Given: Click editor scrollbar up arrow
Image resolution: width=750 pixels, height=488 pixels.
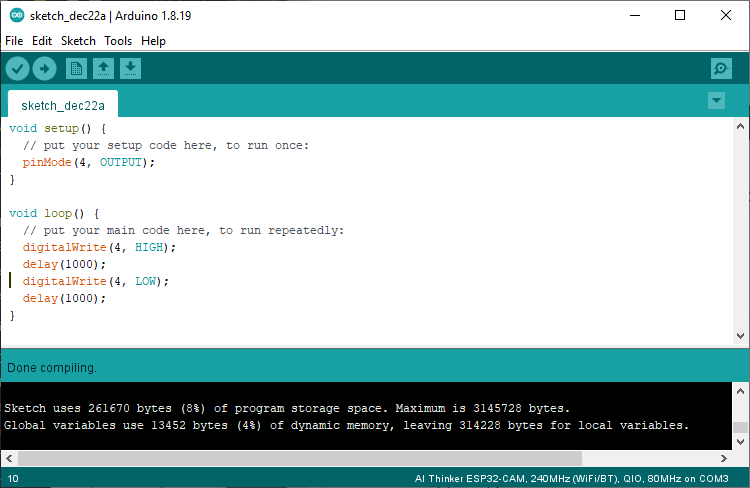Looking at the screenshot, I should [x=740, y=126].
